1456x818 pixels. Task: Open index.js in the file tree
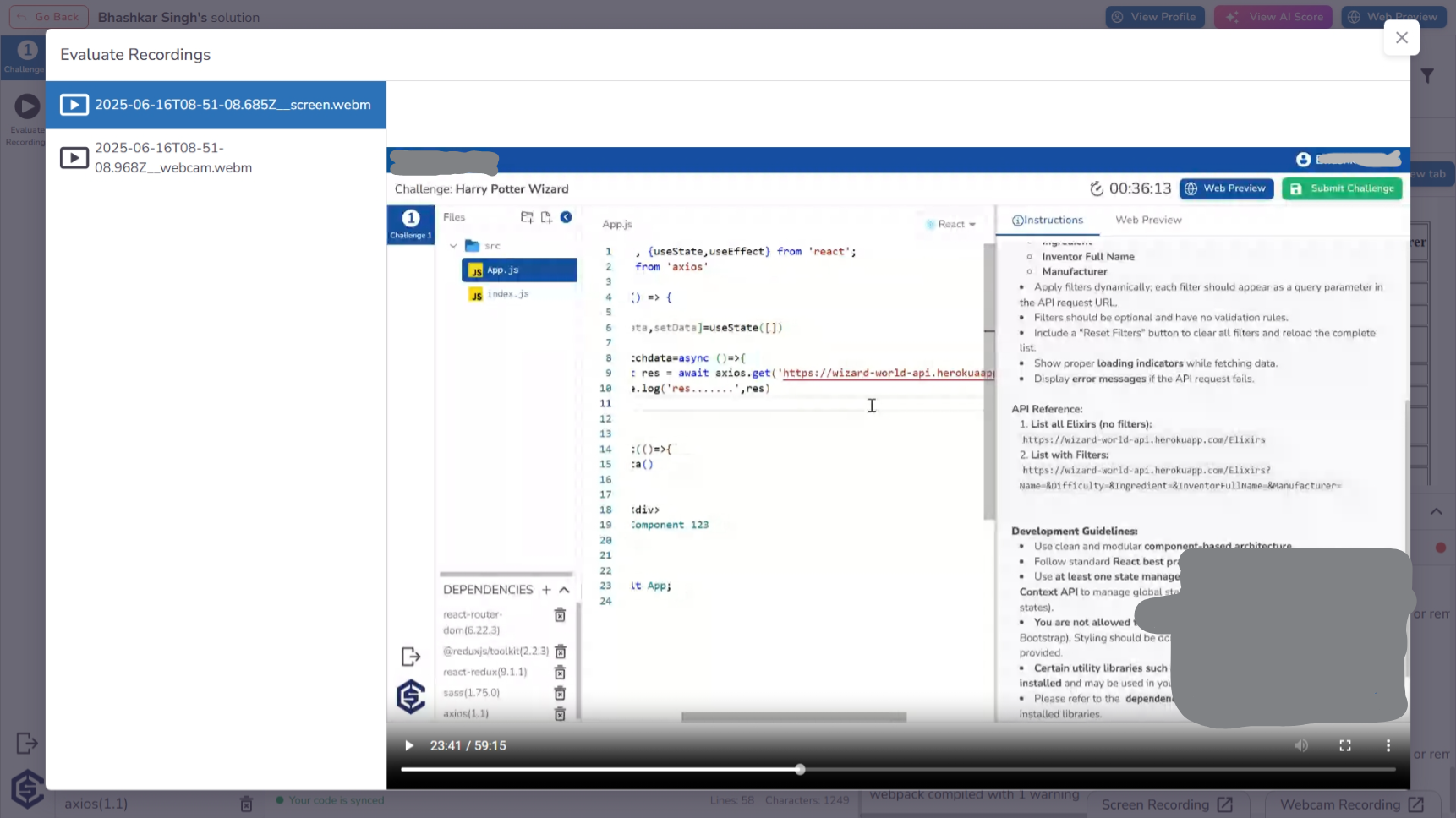point(507,294)
